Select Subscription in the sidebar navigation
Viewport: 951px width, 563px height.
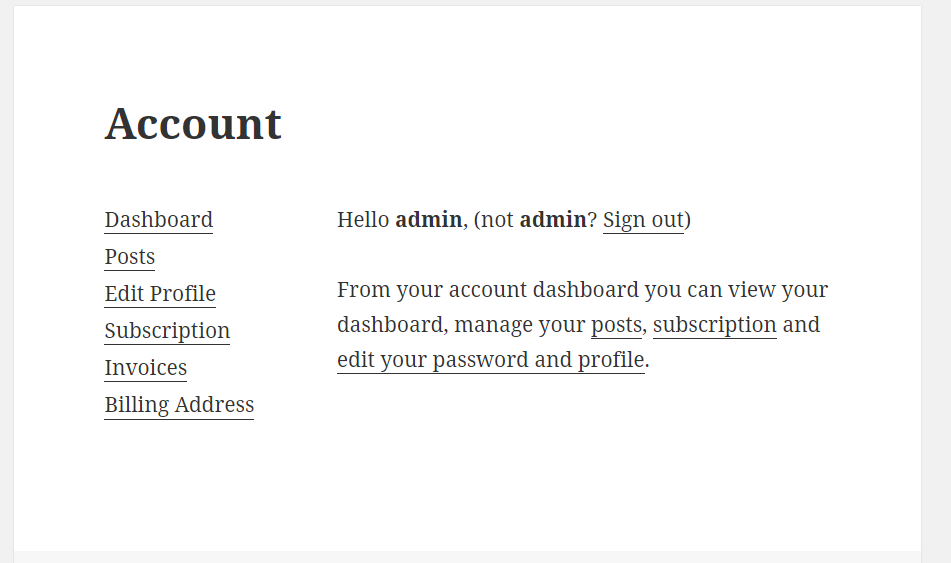(x=167, y=331)
